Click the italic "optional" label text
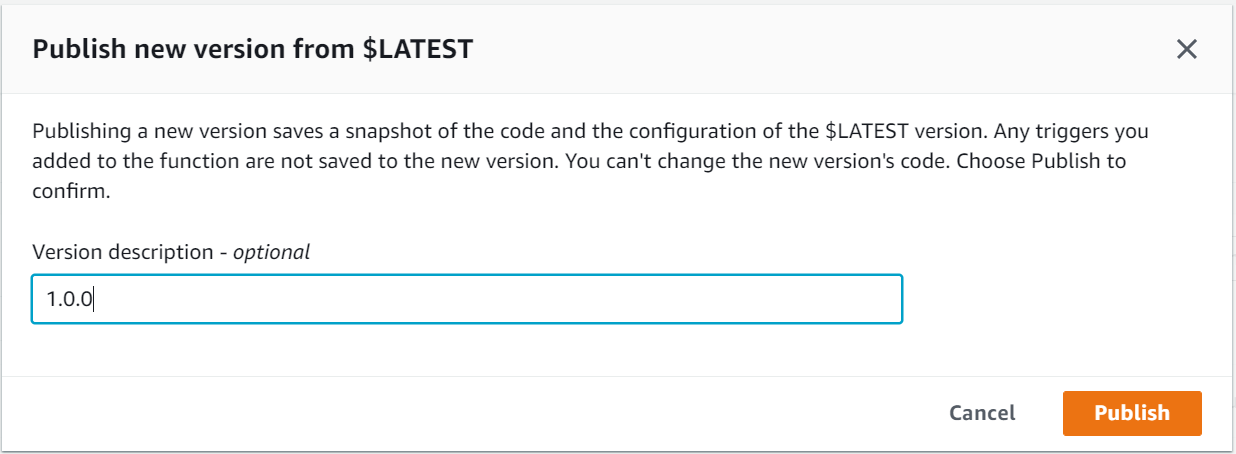1236x454 pixels. (271, 252)
